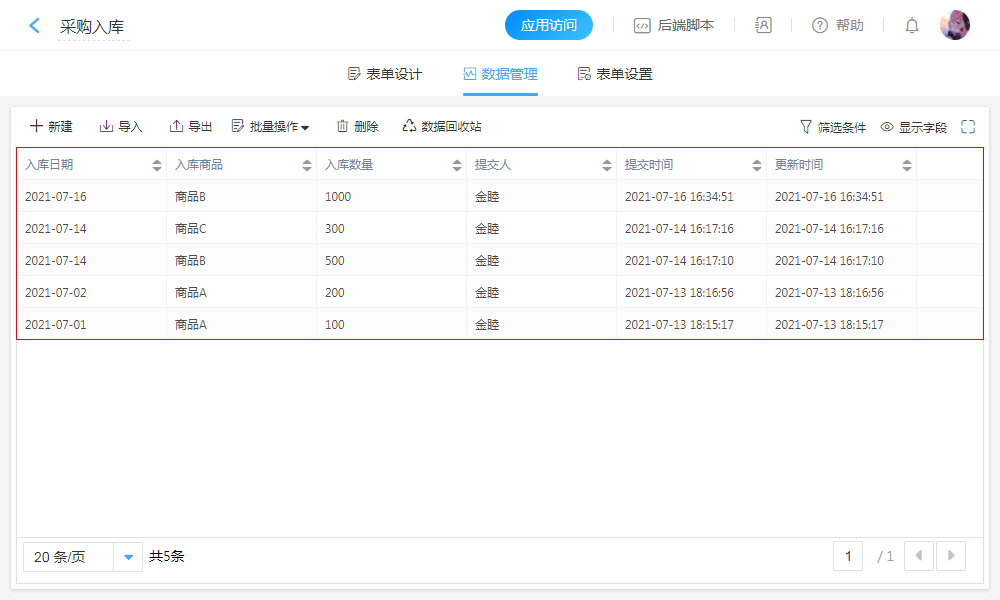Click the page number input field
The height and width of the screenshot is (600, 1000).
(x=848, y=556)
